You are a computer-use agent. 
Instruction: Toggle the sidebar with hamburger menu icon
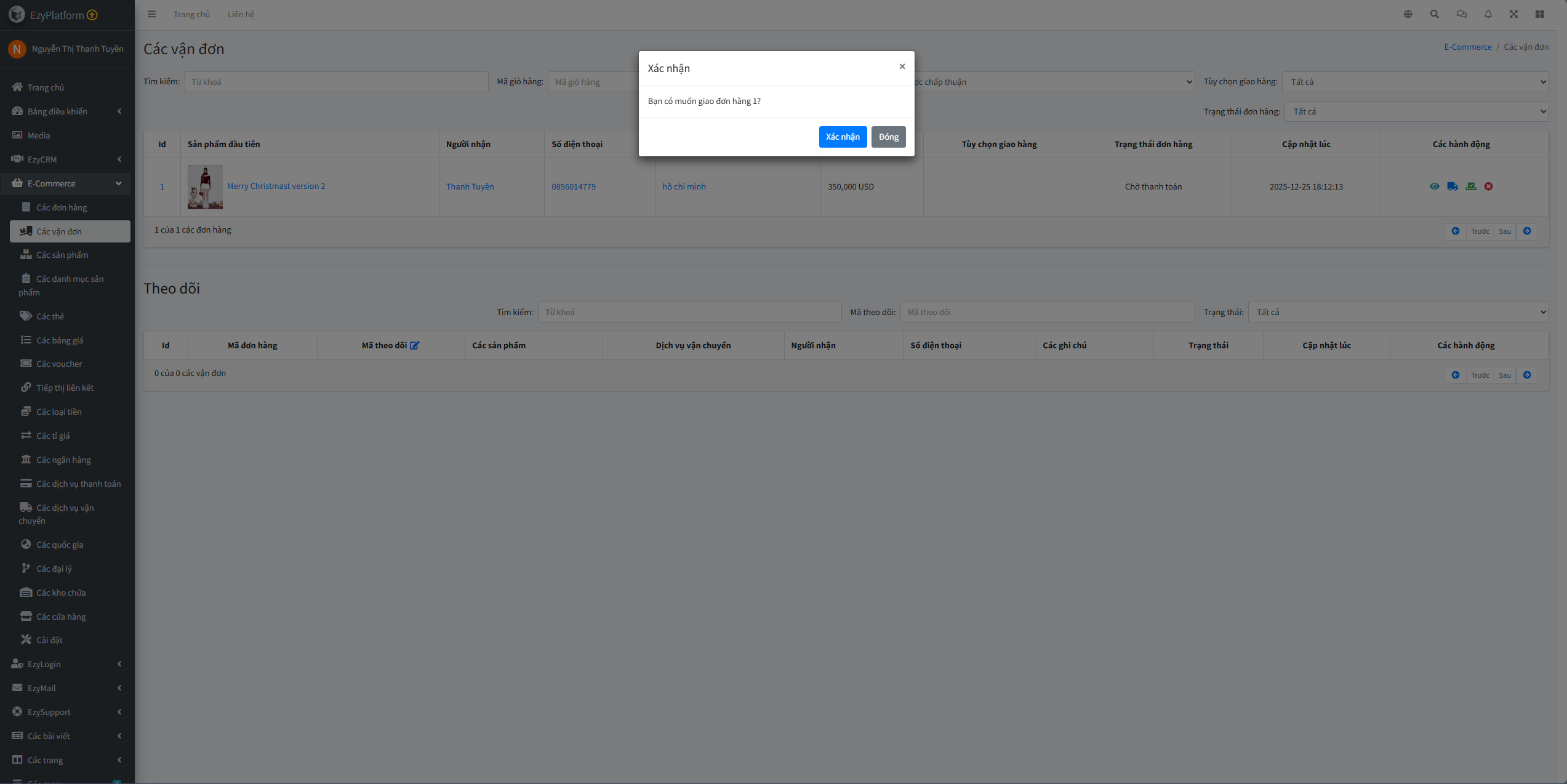pyautogui.click(x=152, y=14)
